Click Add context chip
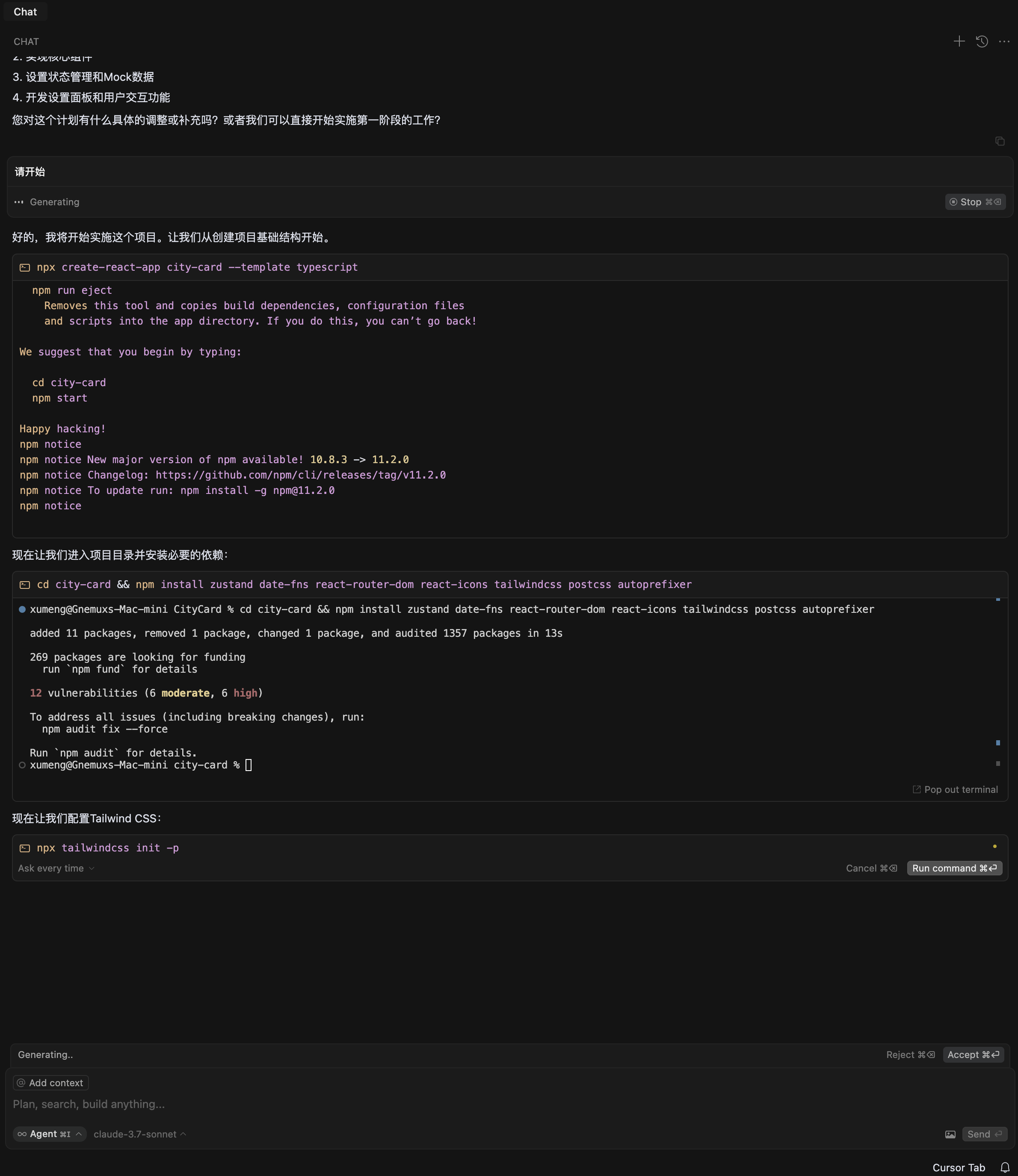This screenshot has height=1176, width=1018. (x=50, y=1082)
